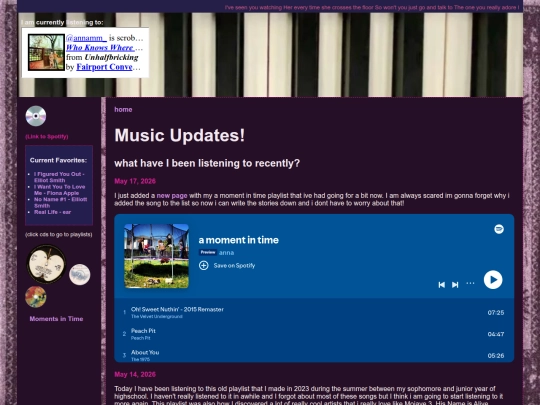Select track Oh! Sweet Nuthin' - 2015 Remaster

coord(314,312)
